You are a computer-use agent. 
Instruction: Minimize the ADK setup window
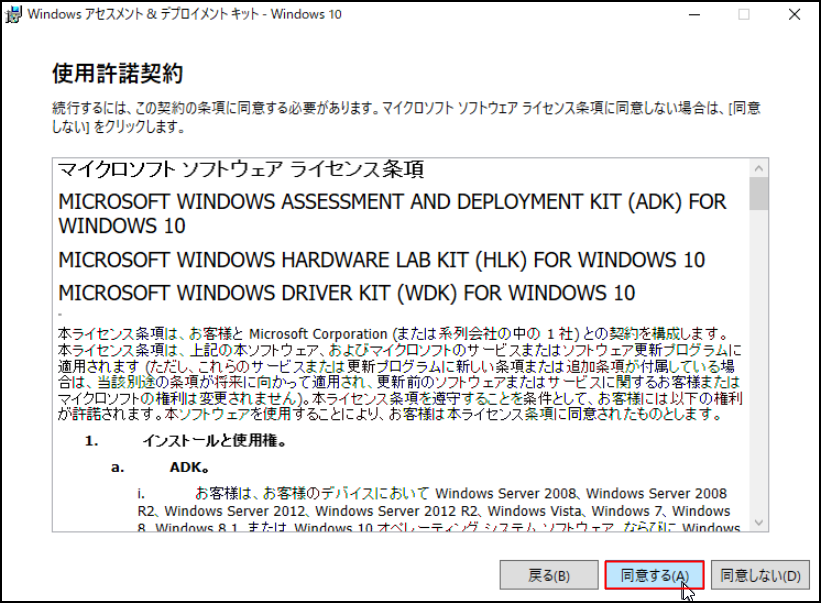tap(694, 14)
